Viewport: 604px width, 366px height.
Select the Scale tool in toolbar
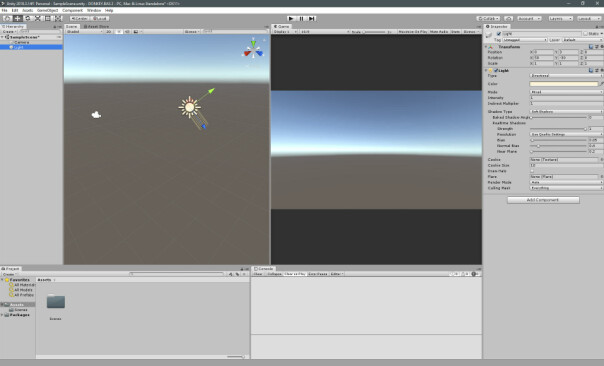(x=37, y=18)
